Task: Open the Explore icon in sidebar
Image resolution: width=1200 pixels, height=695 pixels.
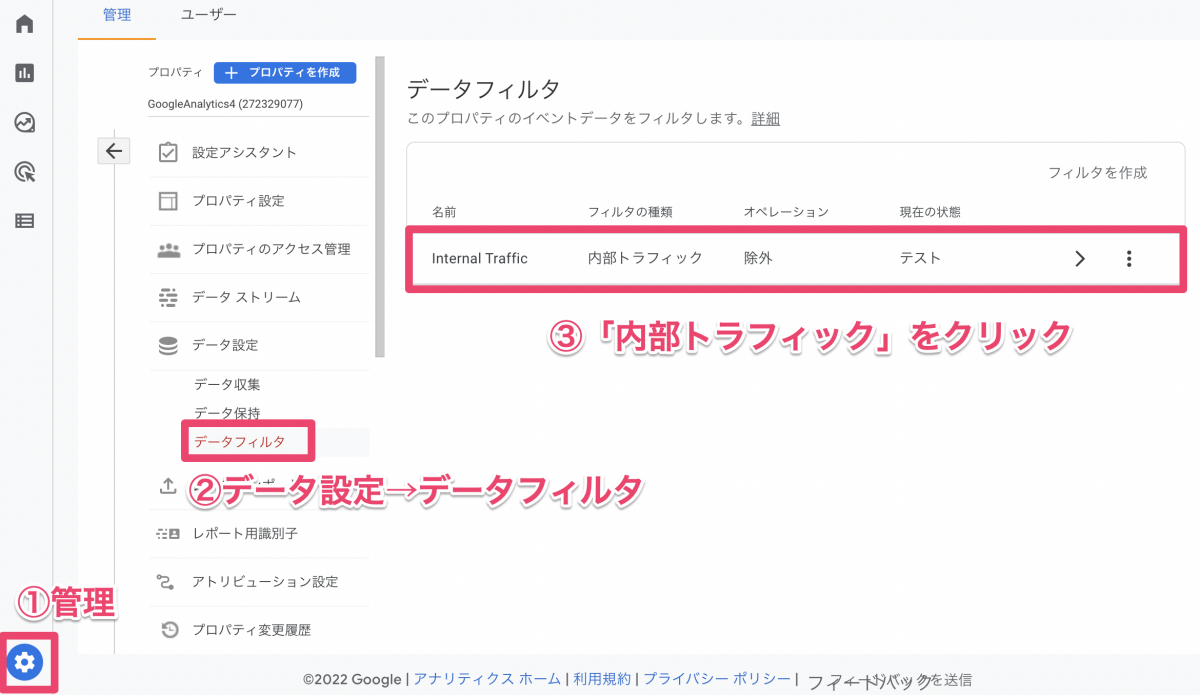Action: pos(24,122)
